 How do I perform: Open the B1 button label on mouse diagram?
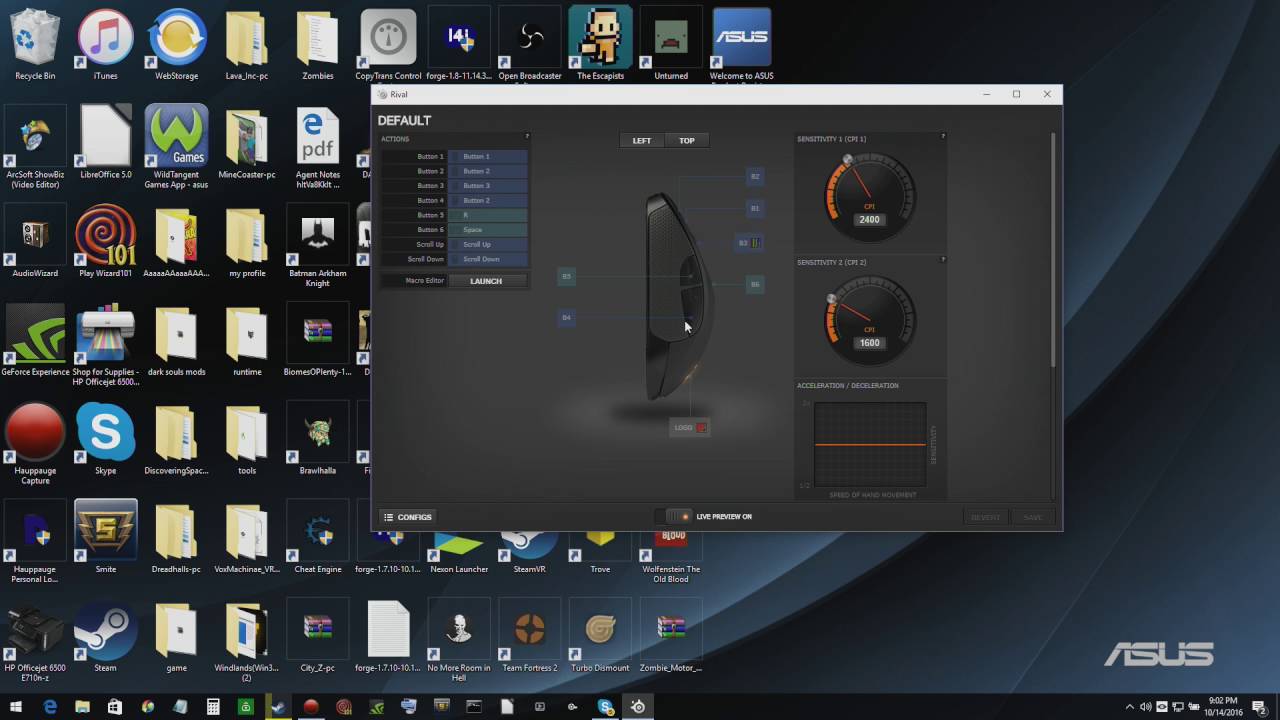pos(755,208)
